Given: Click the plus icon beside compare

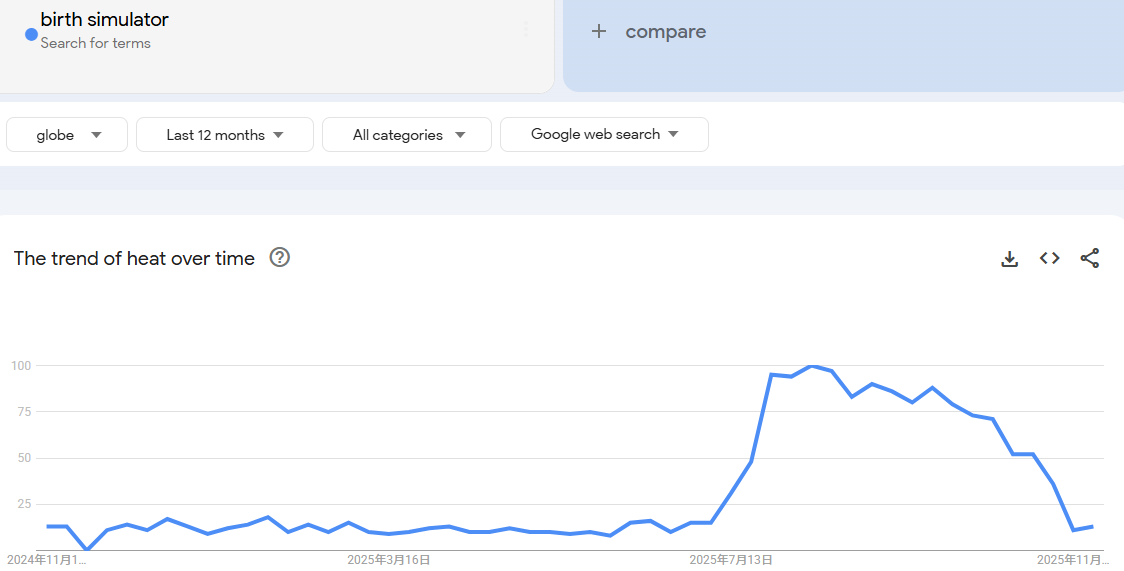Looking at the screenshot, I should point(599,31).
